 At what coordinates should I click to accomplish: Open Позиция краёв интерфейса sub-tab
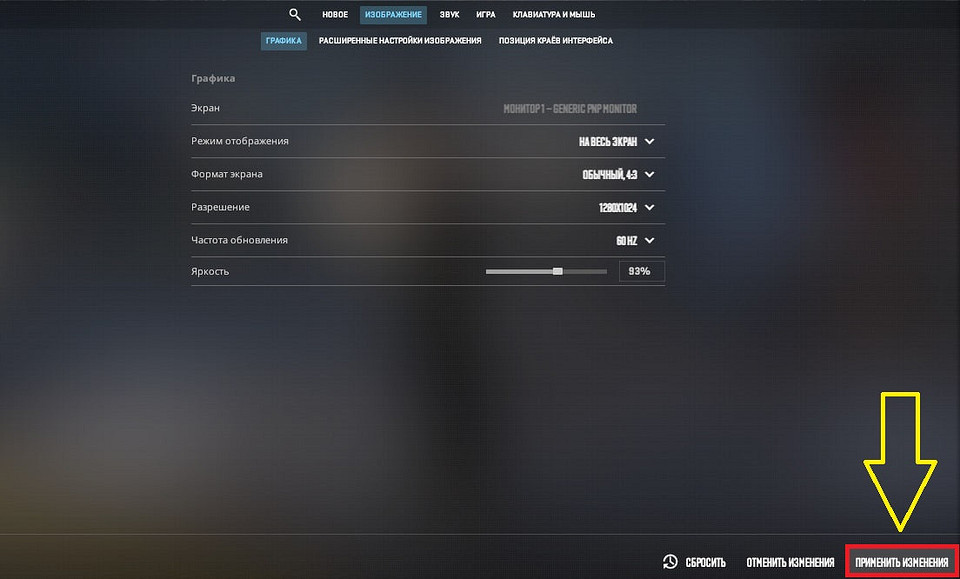[556, 41]
